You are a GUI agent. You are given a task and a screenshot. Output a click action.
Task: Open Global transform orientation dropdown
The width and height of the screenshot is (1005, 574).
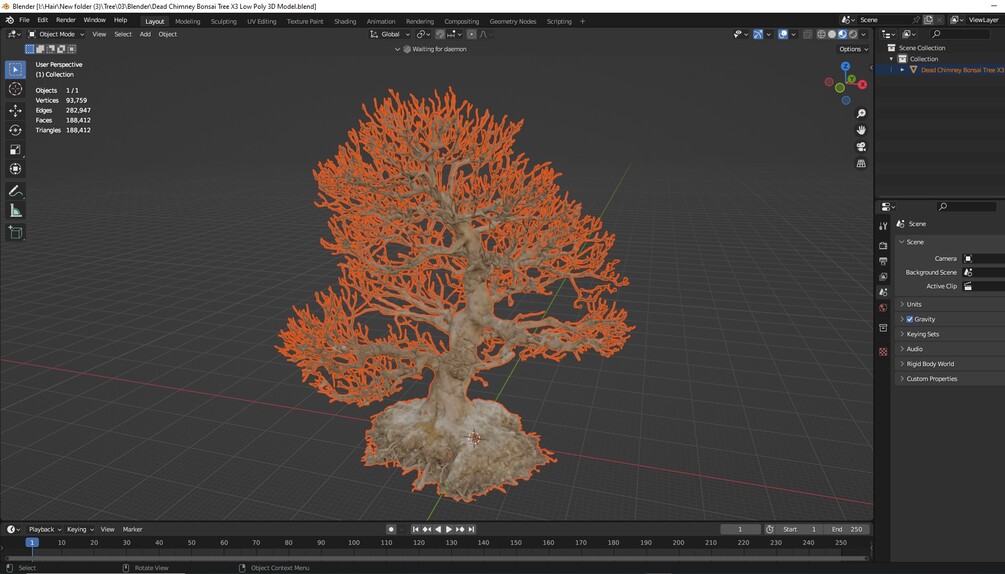[390, 34]
